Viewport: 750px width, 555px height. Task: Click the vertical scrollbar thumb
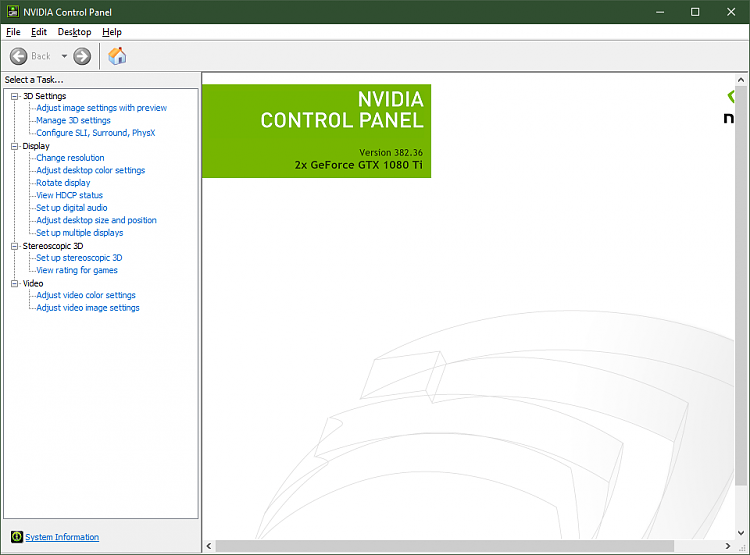click(741, 286)
